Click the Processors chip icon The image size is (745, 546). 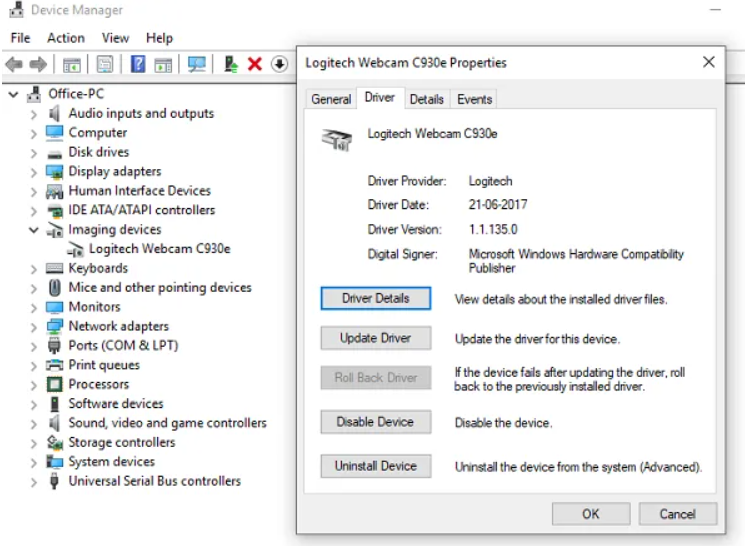click(x=55, y=384)
